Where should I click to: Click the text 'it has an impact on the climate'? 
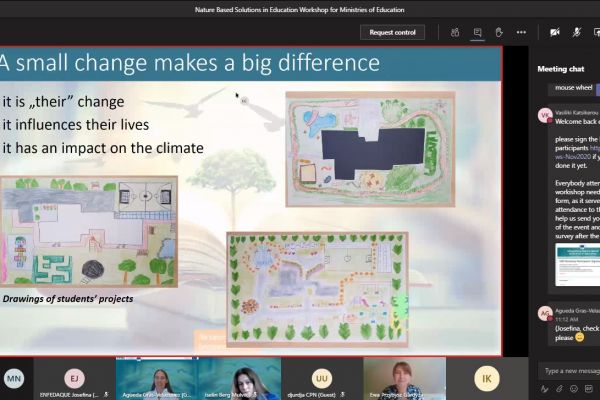(103, 148)
